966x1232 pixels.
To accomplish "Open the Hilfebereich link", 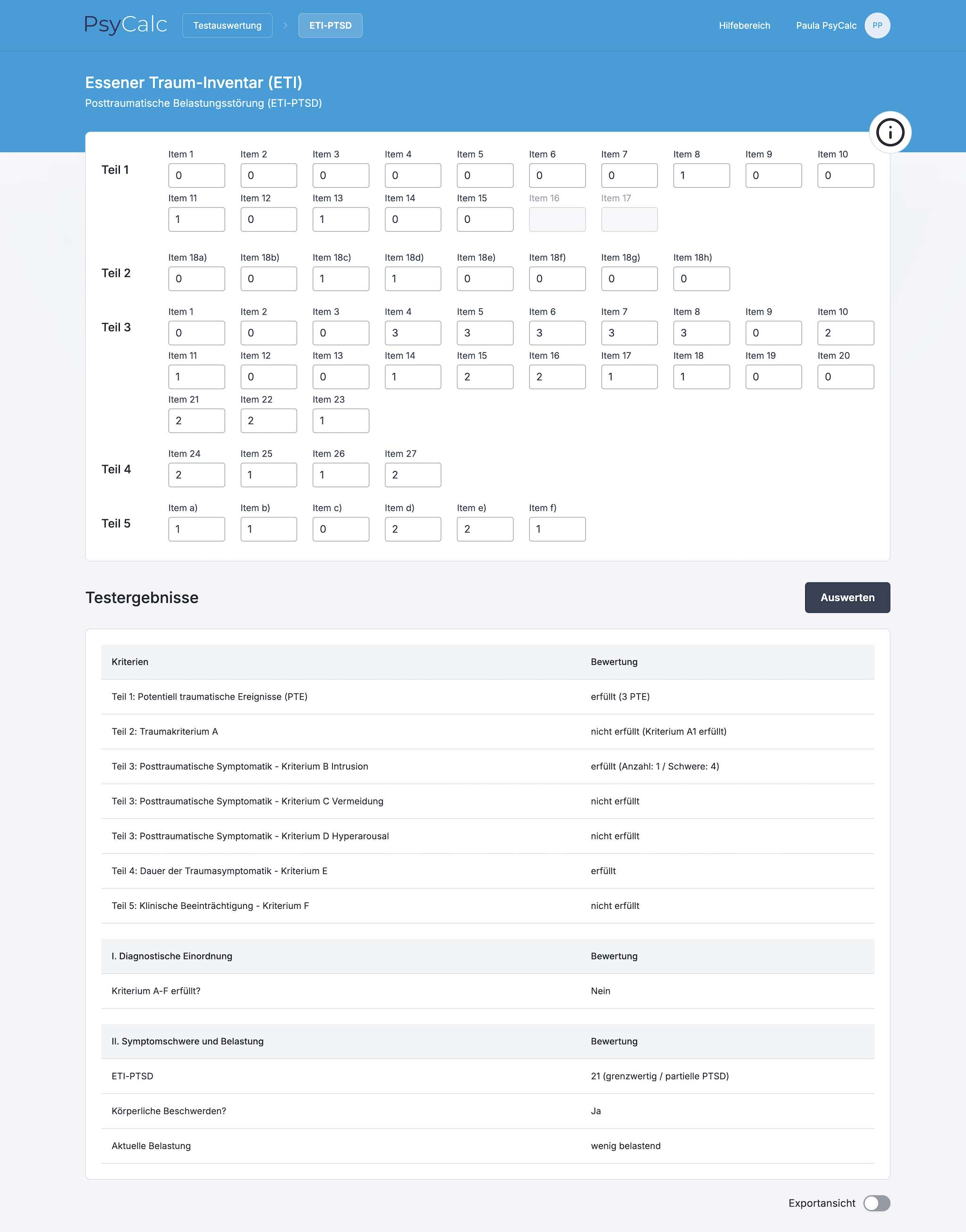I will click(x=744, y=25).
